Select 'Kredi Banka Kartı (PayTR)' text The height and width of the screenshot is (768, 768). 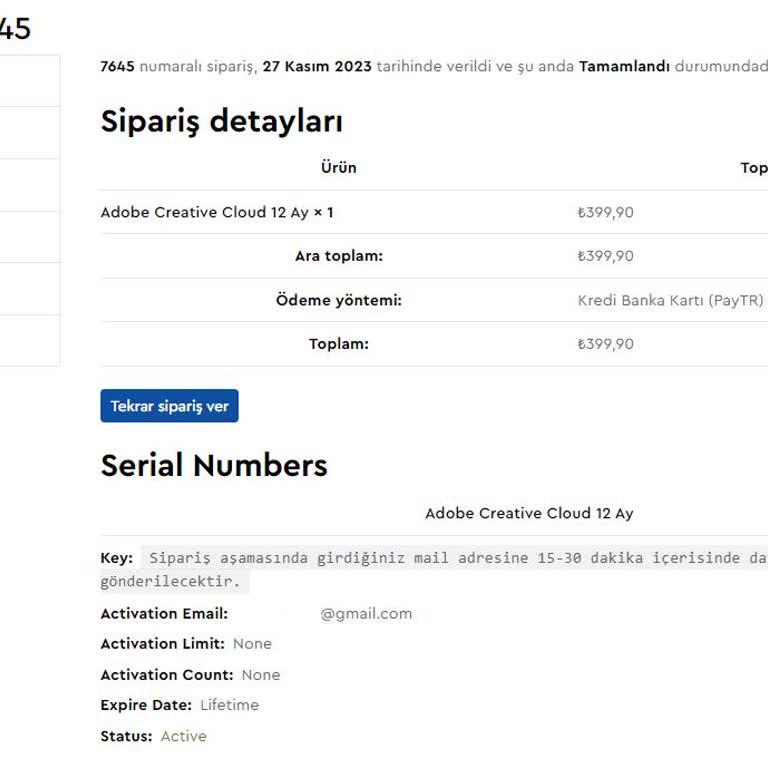coord(671,300)
